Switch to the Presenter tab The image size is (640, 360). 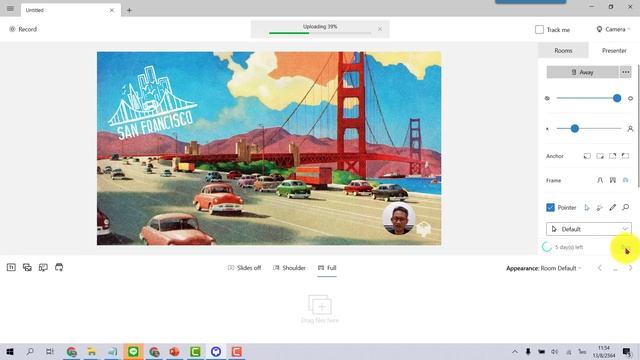click(x=614, y=51)
